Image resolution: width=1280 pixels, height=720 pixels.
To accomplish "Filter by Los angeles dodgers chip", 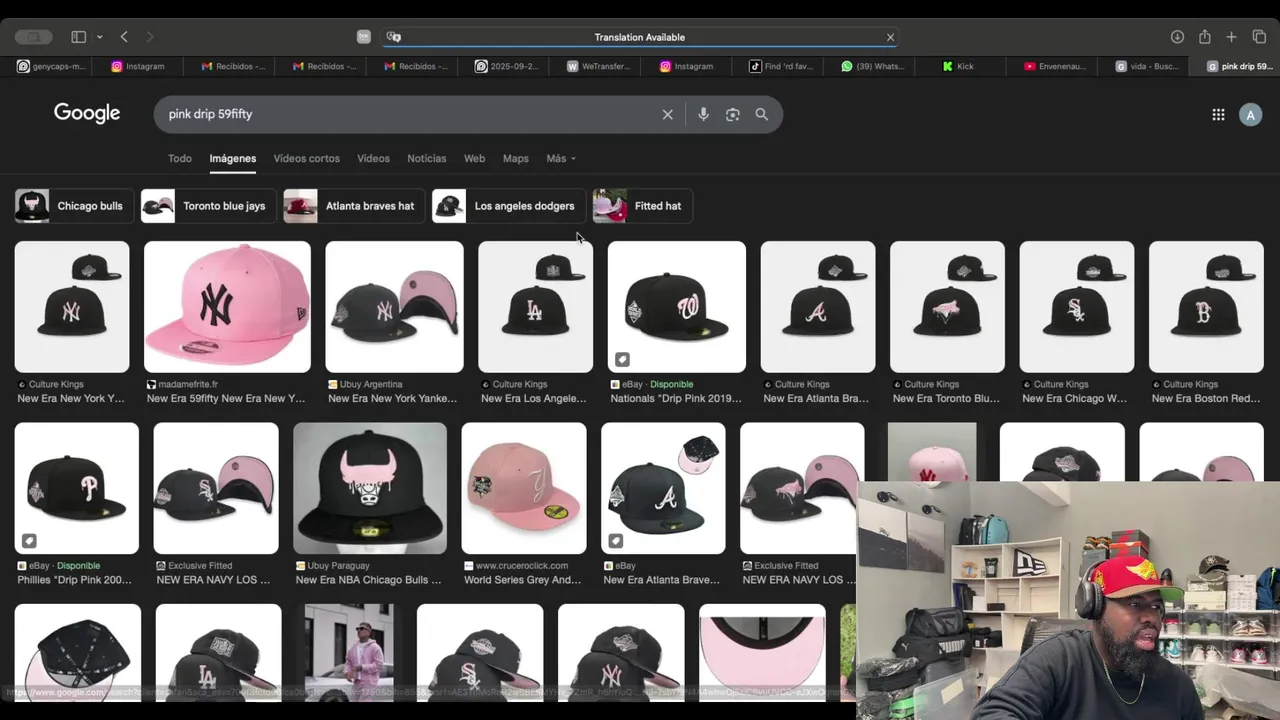I will [508, 206].
